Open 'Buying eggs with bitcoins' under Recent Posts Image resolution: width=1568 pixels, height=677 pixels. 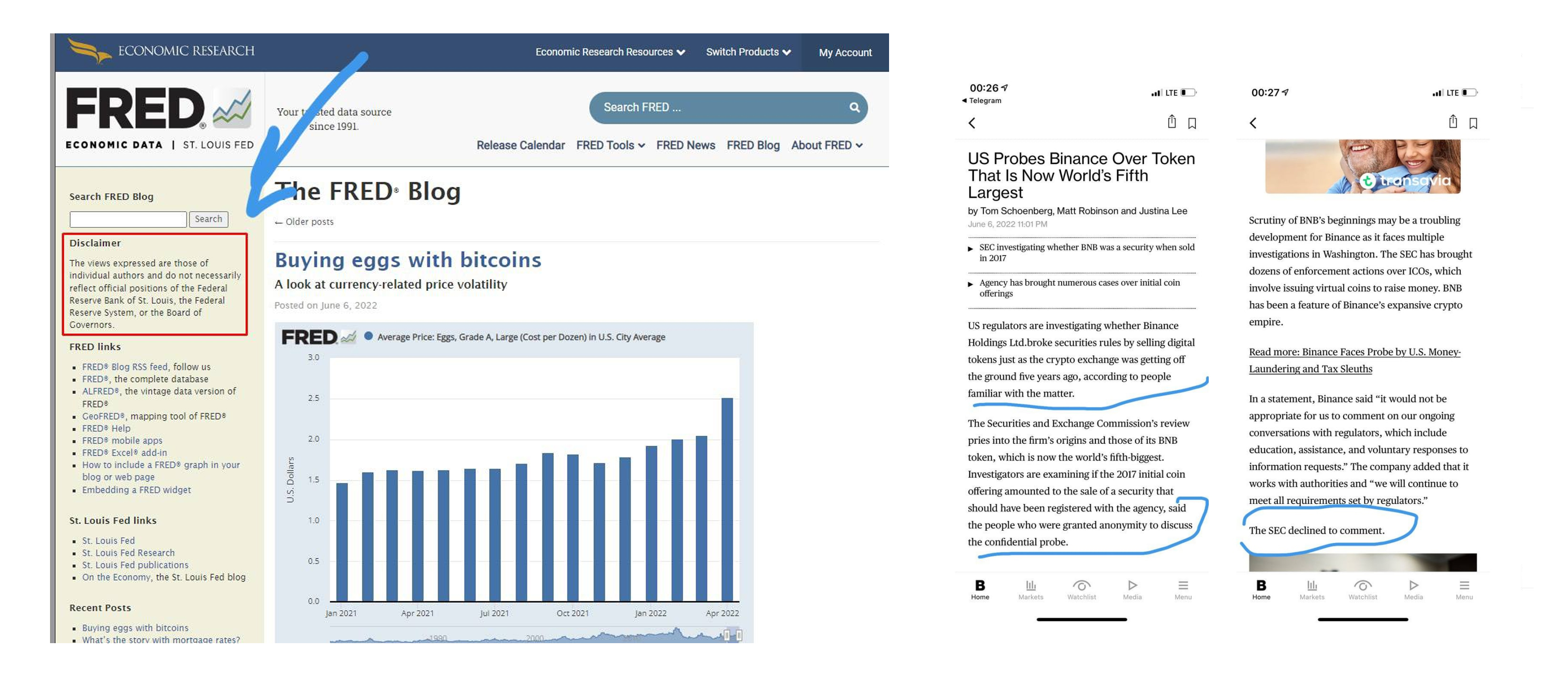[135, 627]
